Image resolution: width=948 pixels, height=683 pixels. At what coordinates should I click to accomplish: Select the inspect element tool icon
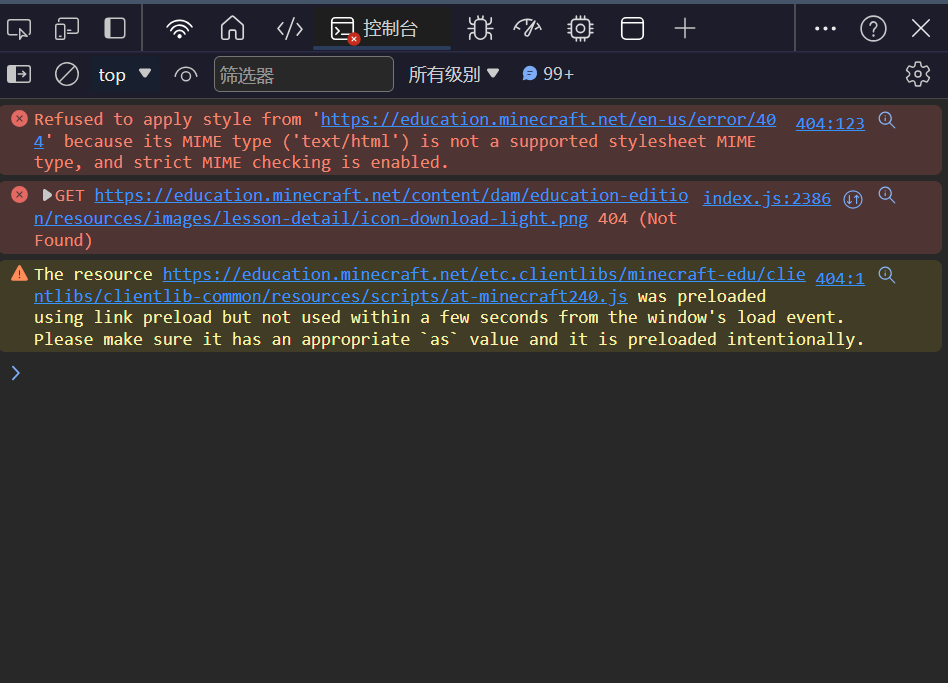(19, 29)
